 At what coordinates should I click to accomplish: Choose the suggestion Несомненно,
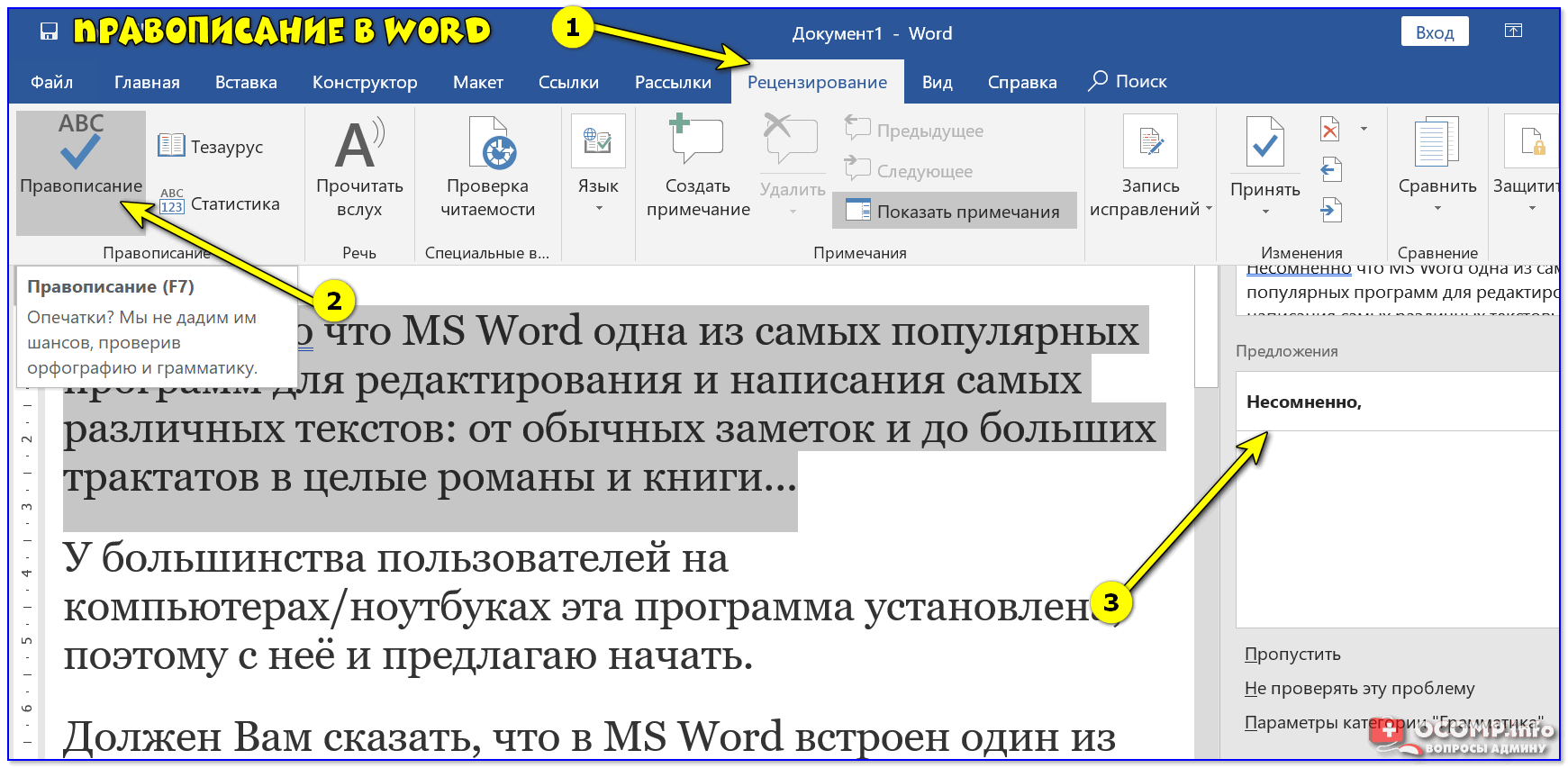[1397, 402]
